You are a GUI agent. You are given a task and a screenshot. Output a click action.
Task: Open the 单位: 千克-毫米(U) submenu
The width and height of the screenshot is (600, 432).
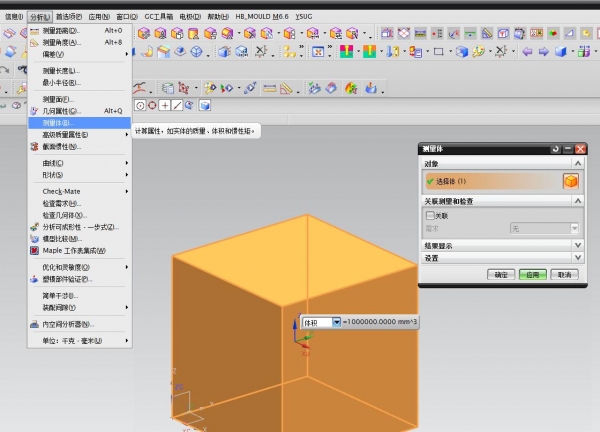coord(80,341)
